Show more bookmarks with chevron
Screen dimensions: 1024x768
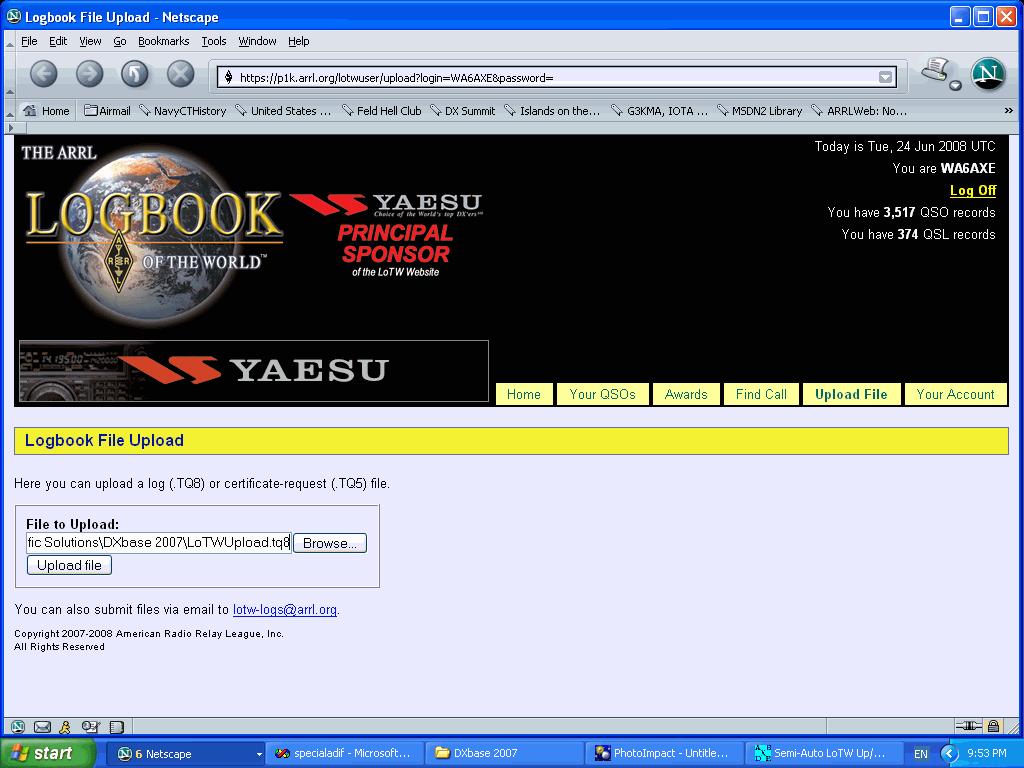(1008, 111)
